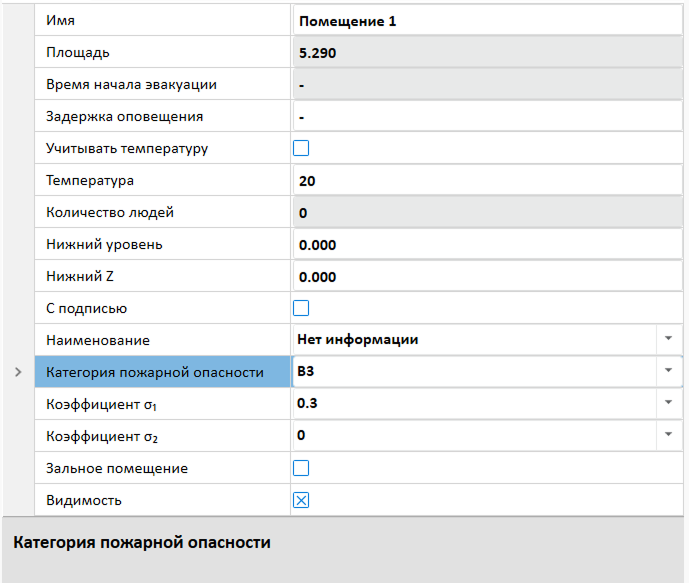Image resolution: width=689 pixels, height=583 pixels.
Task: Expand the Коэффициент σ1 dropdown arrow
Action: click(x=668, y=403)
